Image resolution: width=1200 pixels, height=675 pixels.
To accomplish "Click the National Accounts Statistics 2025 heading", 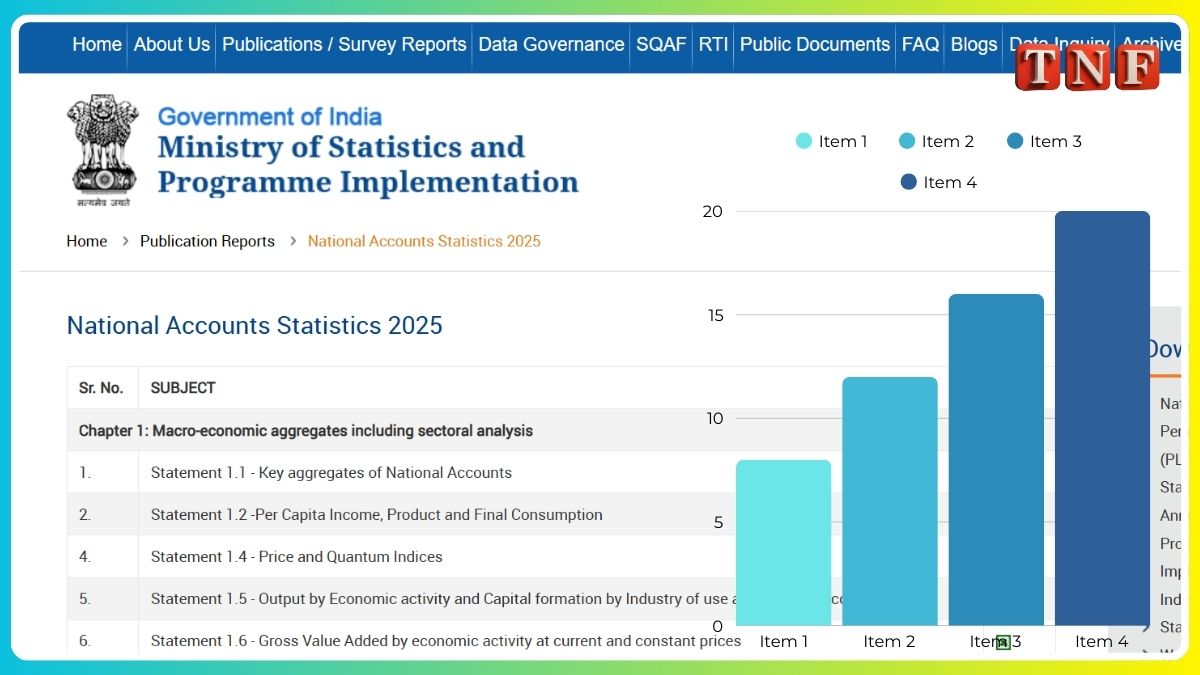I will pyautogui.click(x=254, y=325).
